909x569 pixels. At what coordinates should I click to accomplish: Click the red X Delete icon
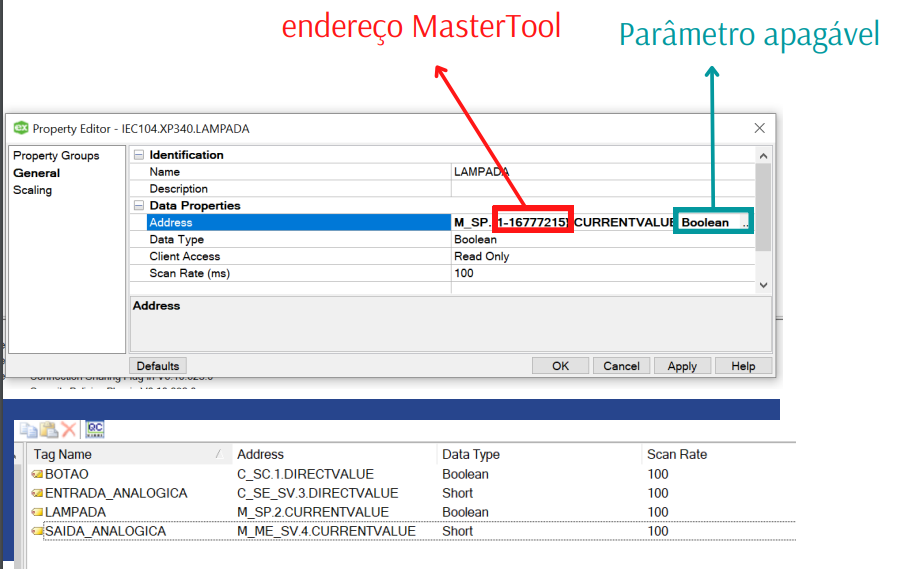(68, 429)
